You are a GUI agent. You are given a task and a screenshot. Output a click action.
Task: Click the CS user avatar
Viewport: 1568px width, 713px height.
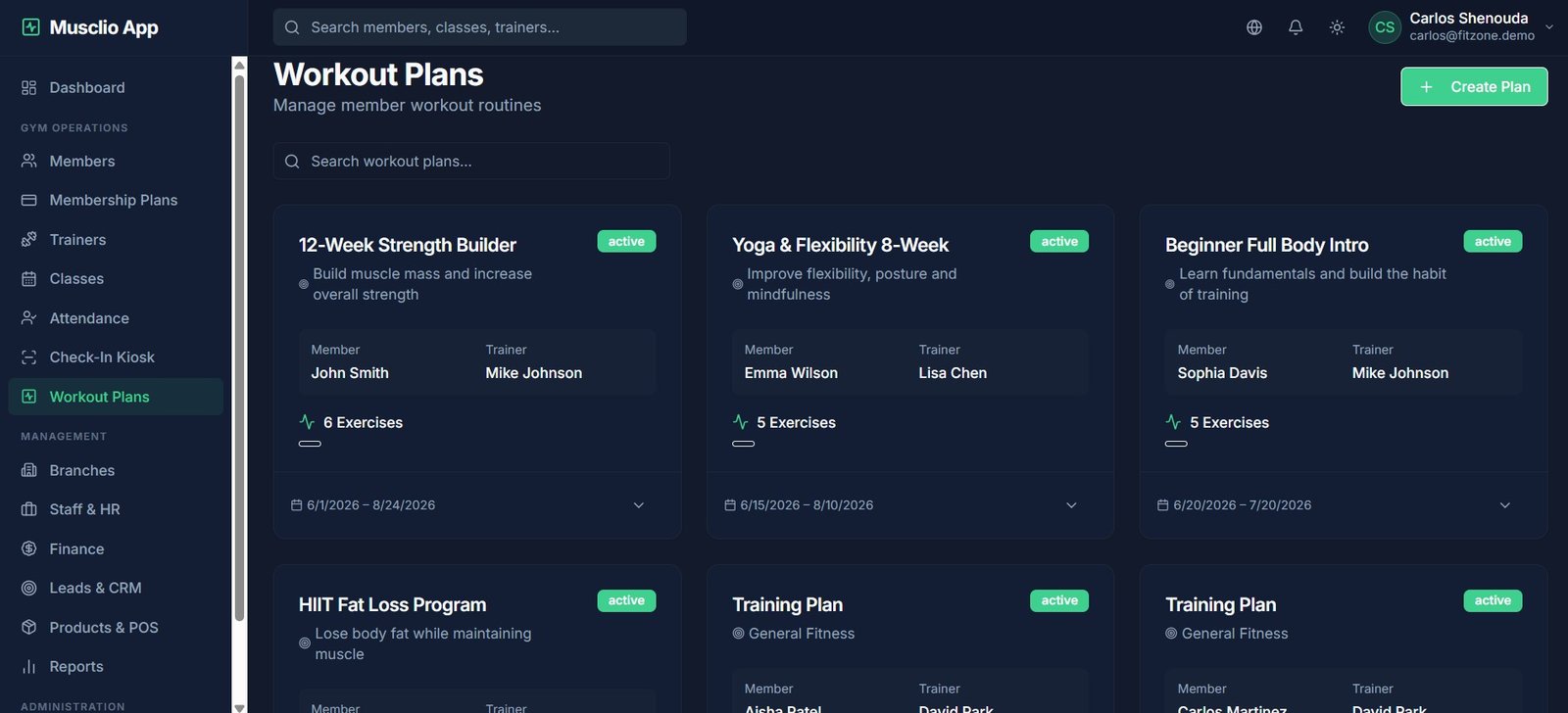(x=1385, y=27)
